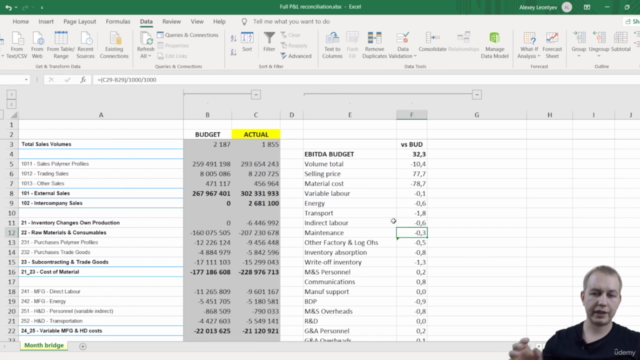
Task: Select column A header
Action: coord(101,115)
